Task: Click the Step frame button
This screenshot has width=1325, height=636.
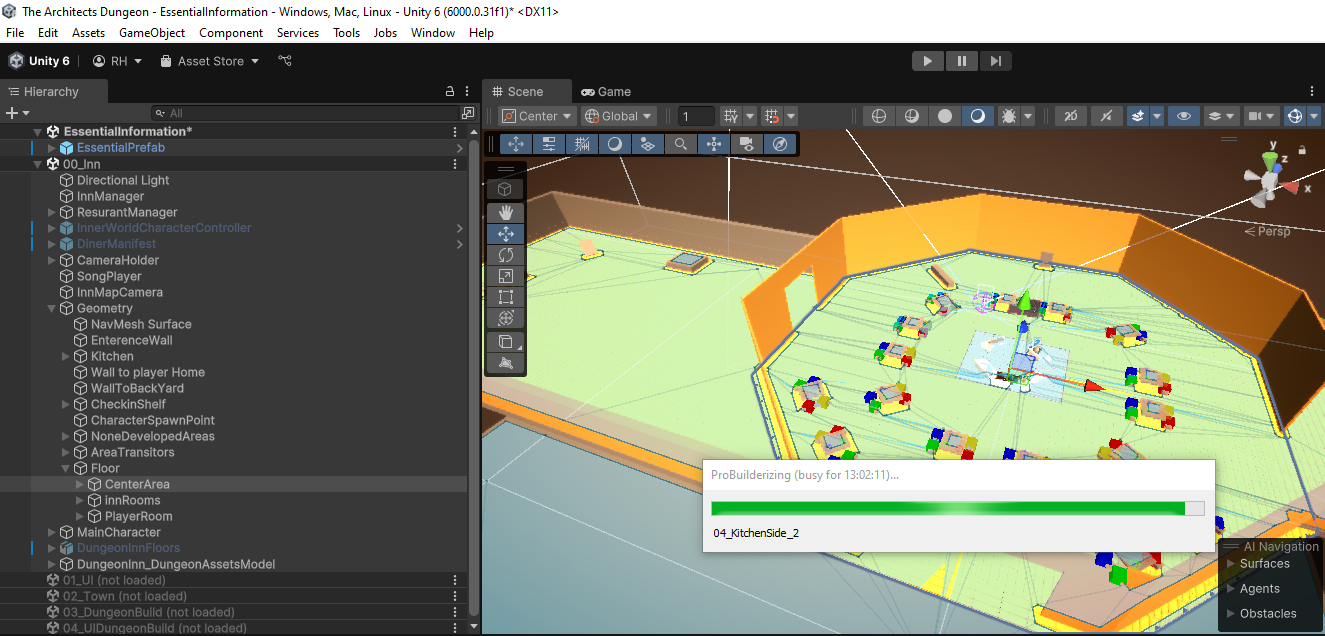Action: click(x=995, y=61)
